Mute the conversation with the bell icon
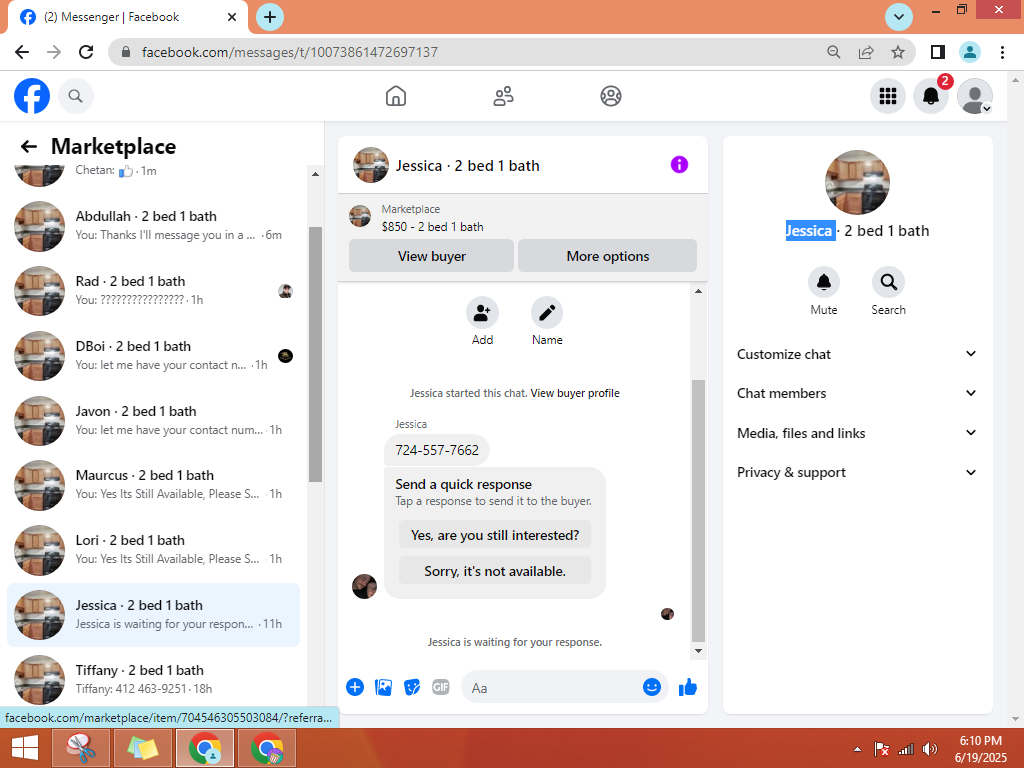This screenshot has height=768, width=1024. (824, 282)
